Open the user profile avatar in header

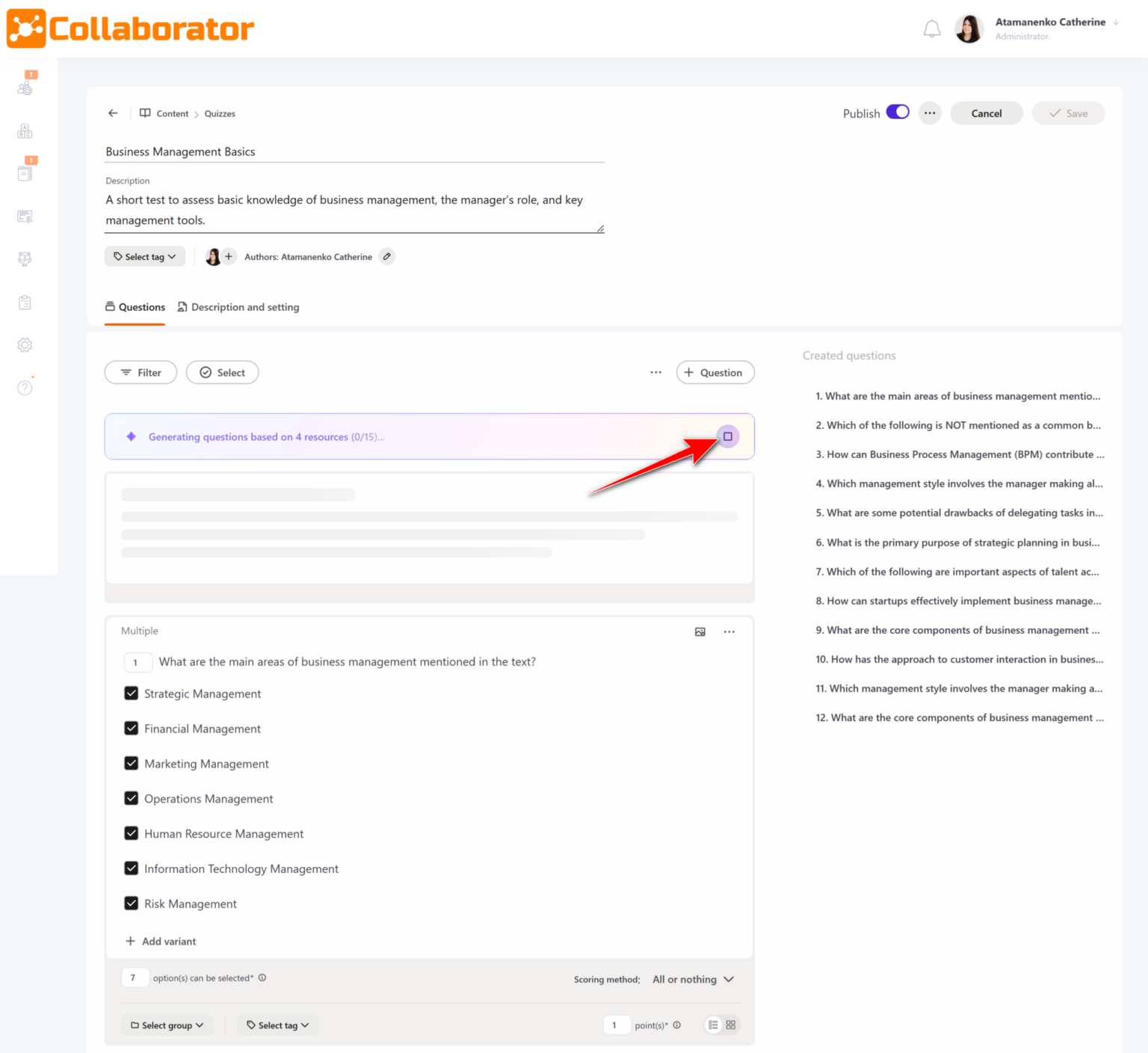969,29
